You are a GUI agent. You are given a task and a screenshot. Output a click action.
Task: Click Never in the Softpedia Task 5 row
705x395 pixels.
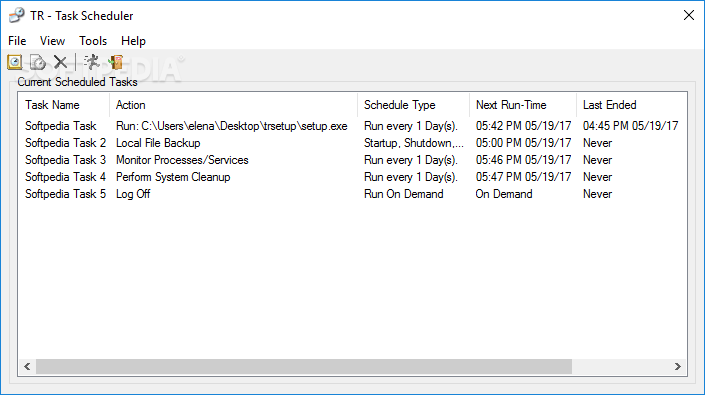(x=598, y=194)
